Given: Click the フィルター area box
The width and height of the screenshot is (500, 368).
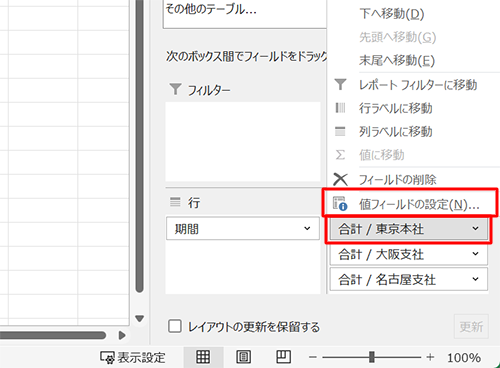Looking at the screenshot, I should (x=243, y=142).
